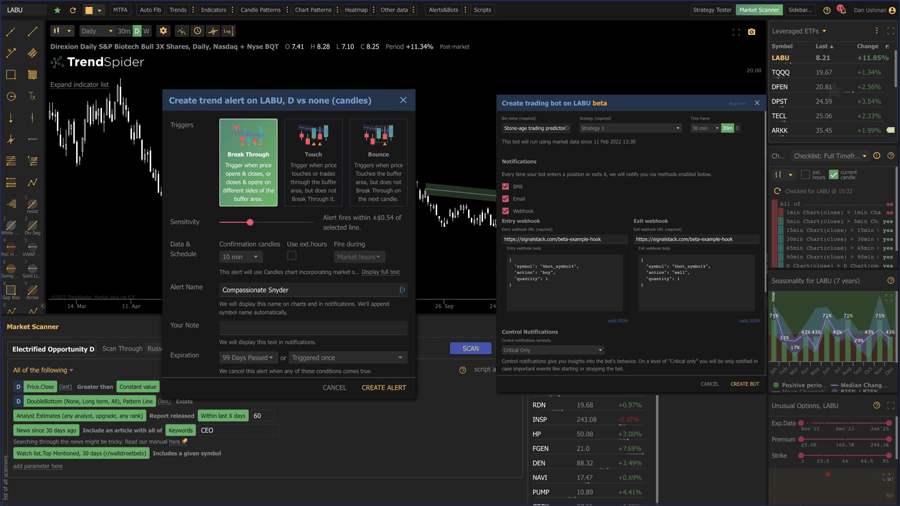This screenshot has height=506, width=900.
Task: Uncheck the SMS notification checkbox
Action: 505,186
